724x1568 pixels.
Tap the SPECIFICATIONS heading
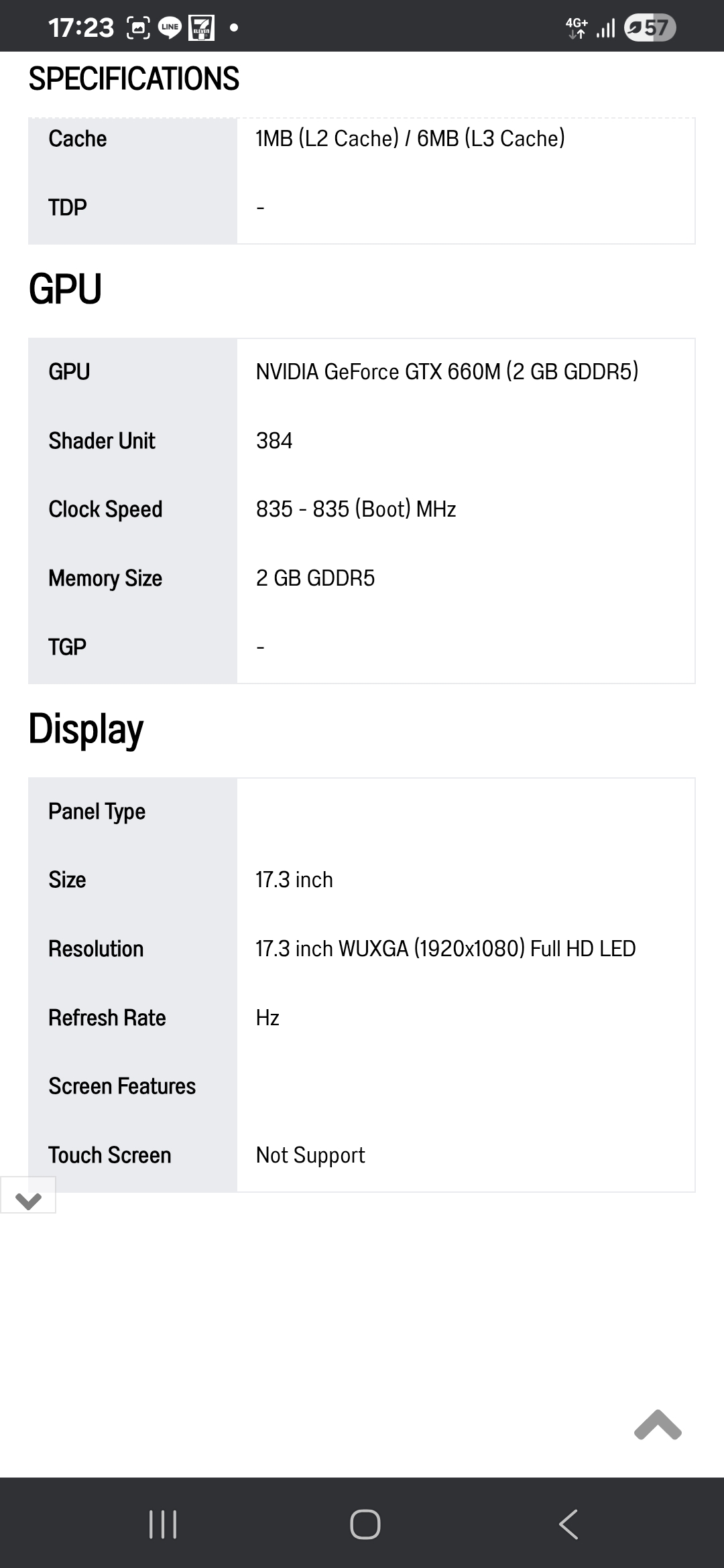[133, 79]
